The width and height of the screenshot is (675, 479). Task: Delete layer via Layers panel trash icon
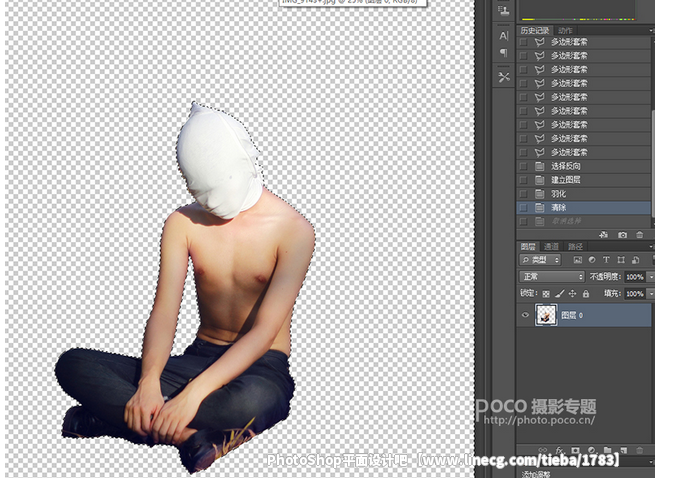(x=640, y=450)
